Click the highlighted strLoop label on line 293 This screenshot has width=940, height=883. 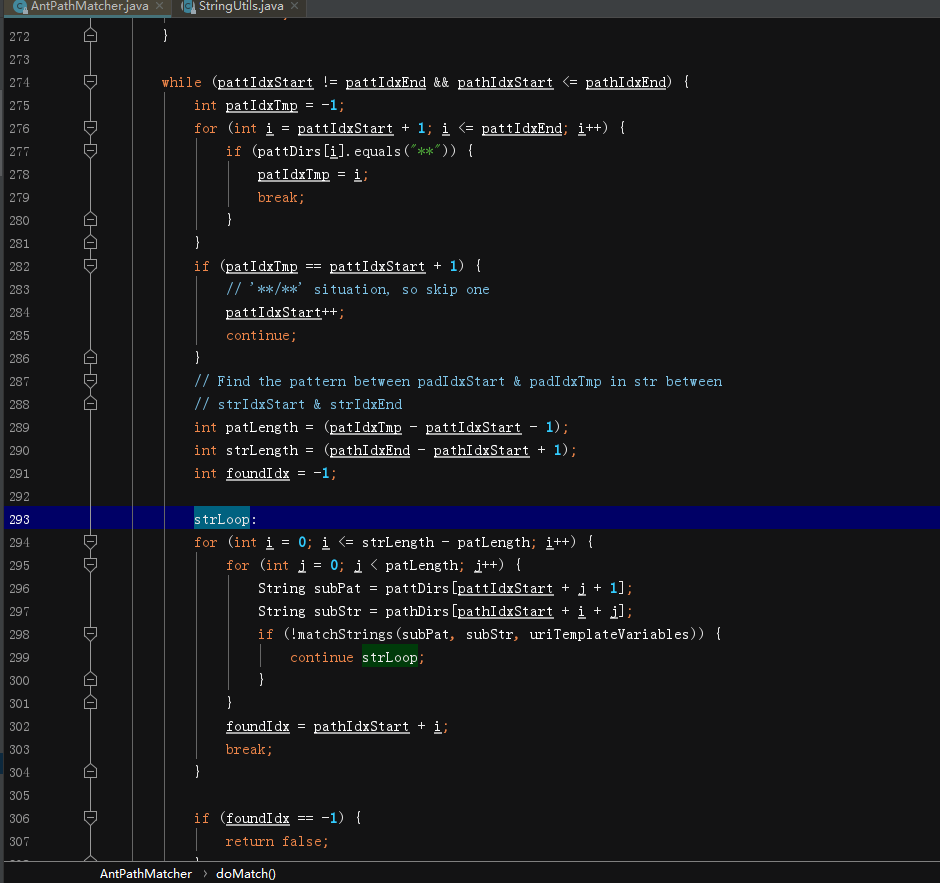click(222, 519)
